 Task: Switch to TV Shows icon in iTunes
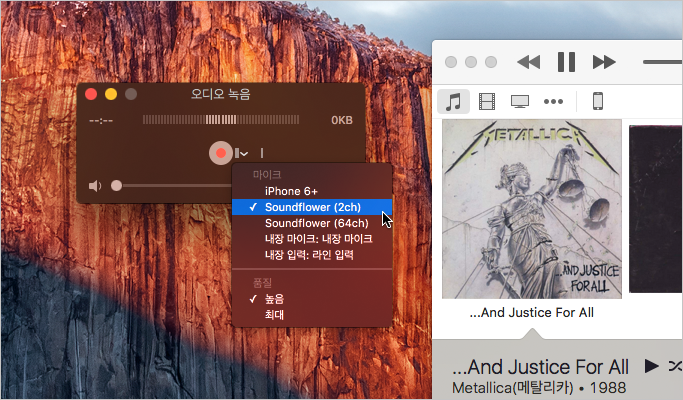coord(520,102)
